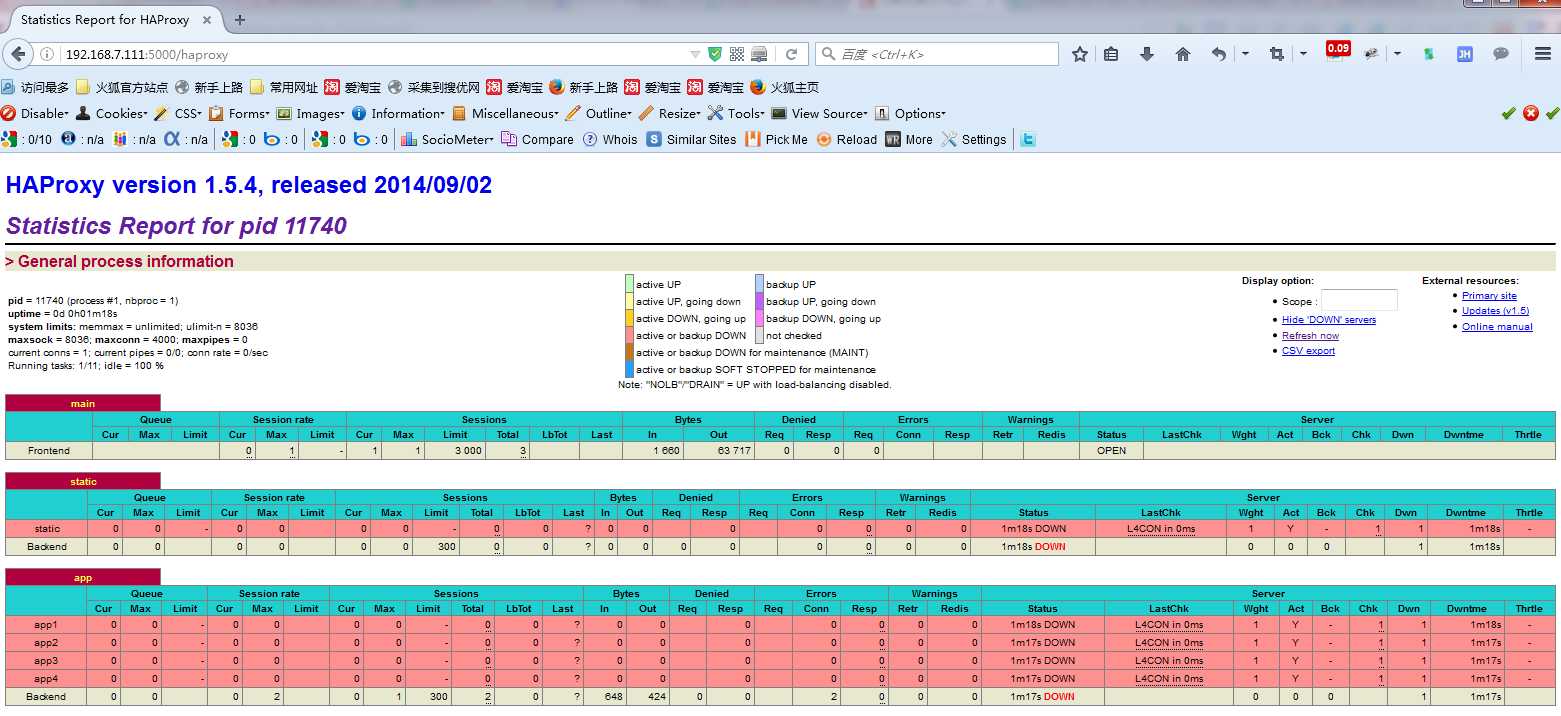Click the app3 server row name
Image resolution: width=1561 pixels, height=716 pixels.
click(x=46, y=661)
